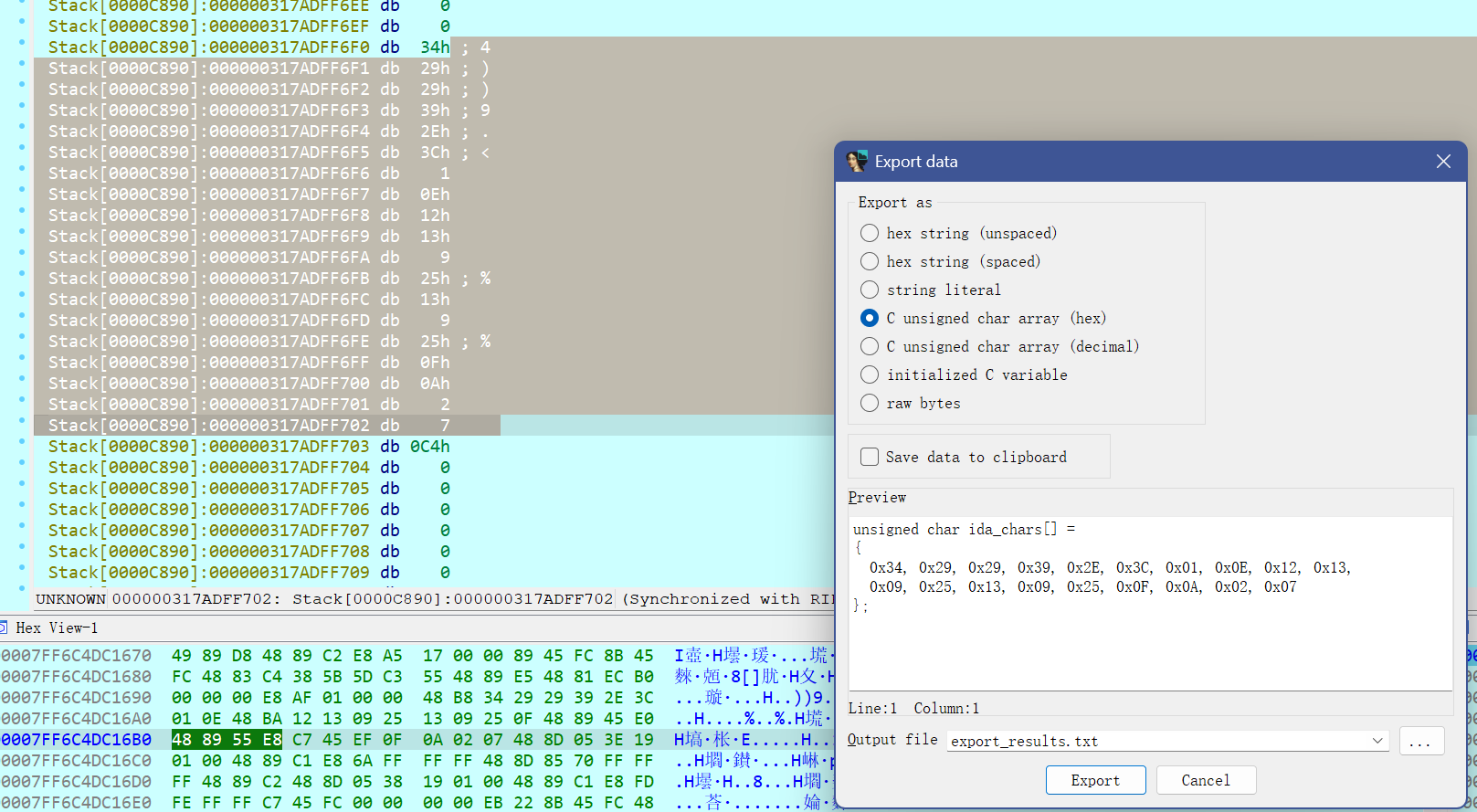The image size is (1477, 812).
Task: Select the "raw bytes" export option
Action: [x=870, y=403]
